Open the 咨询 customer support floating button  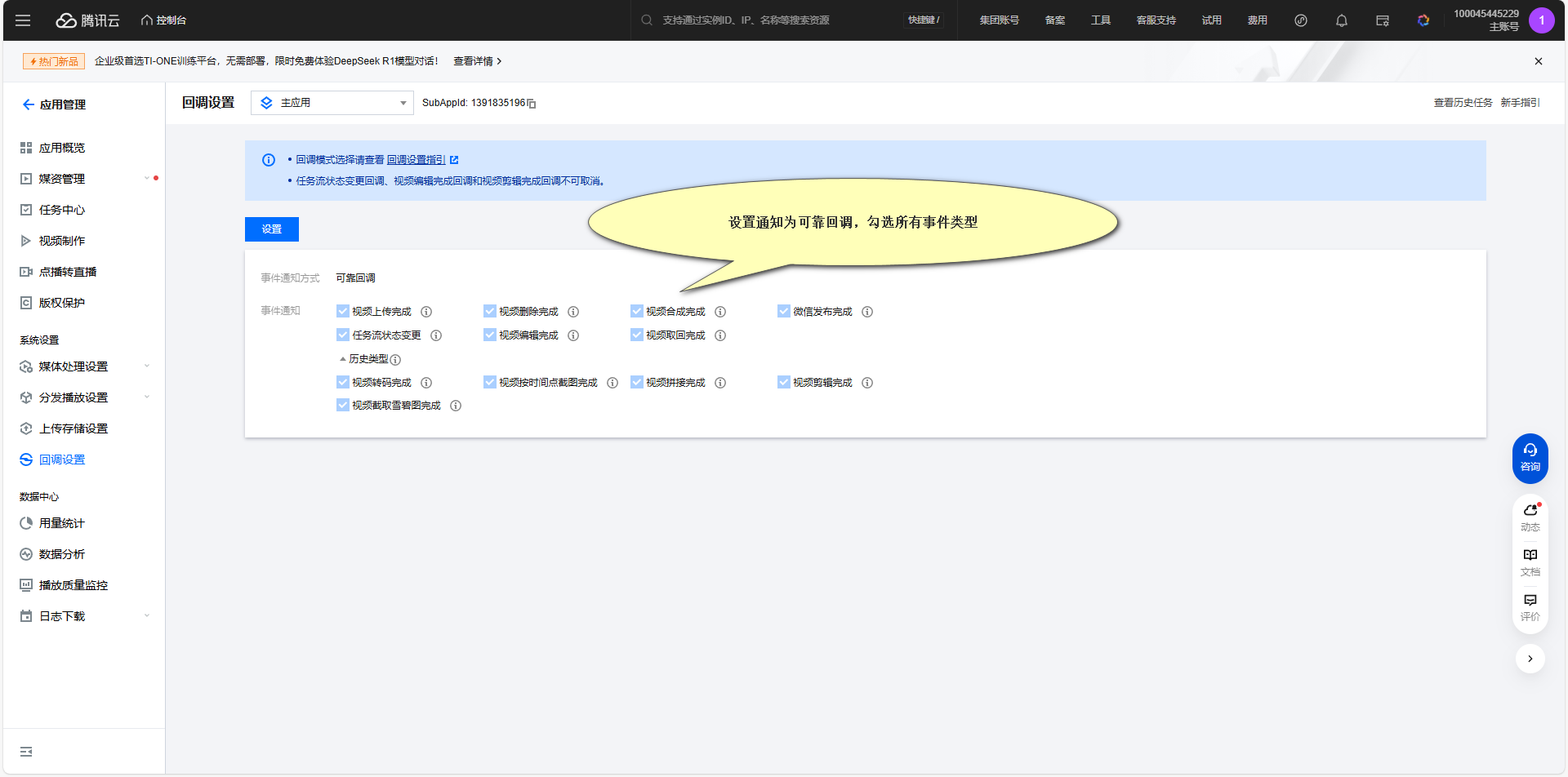[1530, 458]
